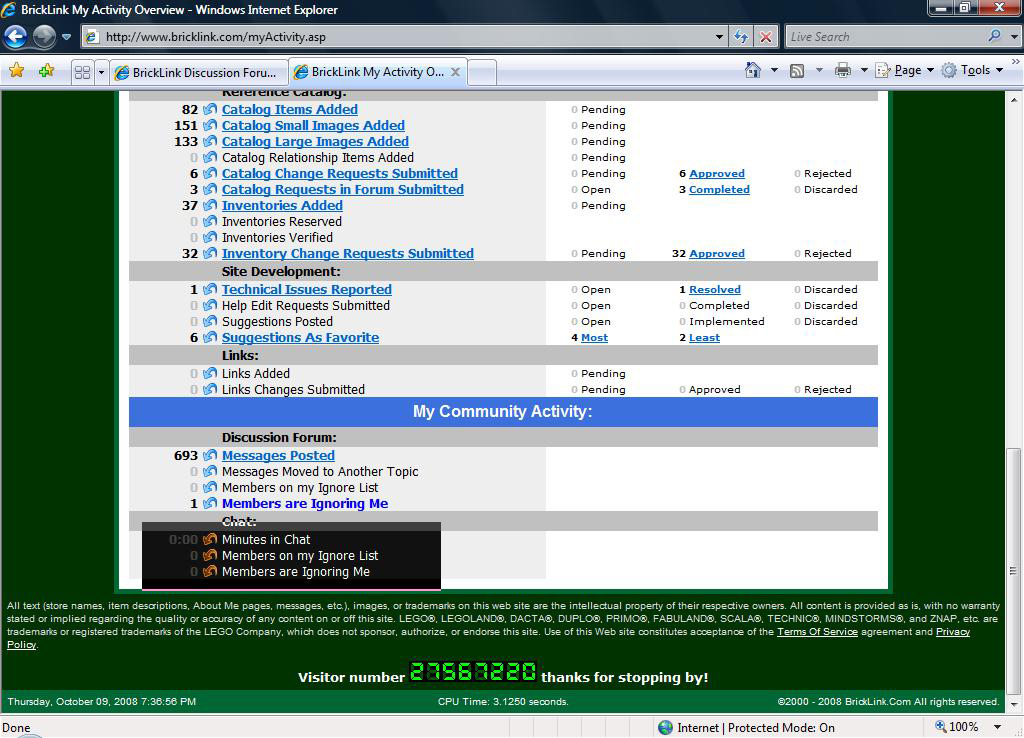
Task: Open the Terms Of Service link
Action: [x=817, y=632]
